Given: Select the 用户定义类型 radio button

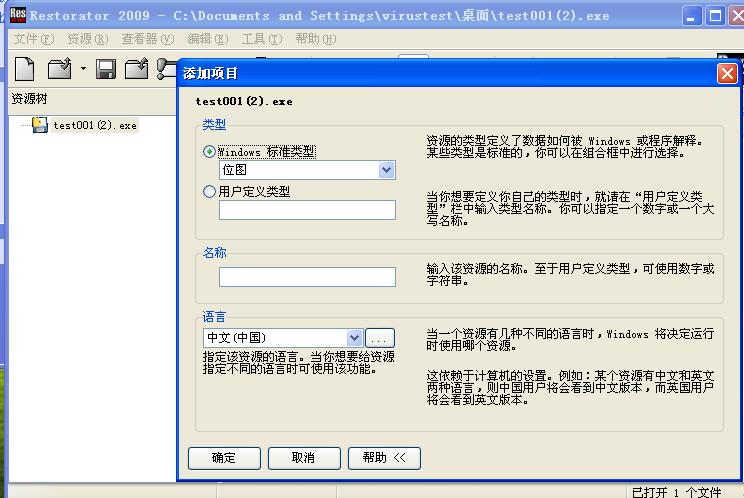Looking at the screenshot, I should [x=209, y=192].
